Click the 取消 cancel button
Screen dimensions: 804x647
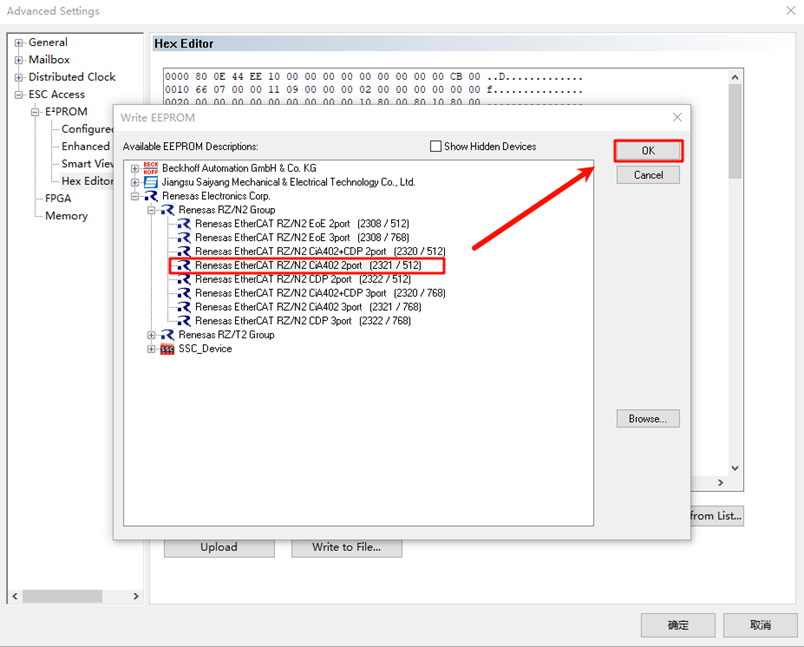pos(760,625)
